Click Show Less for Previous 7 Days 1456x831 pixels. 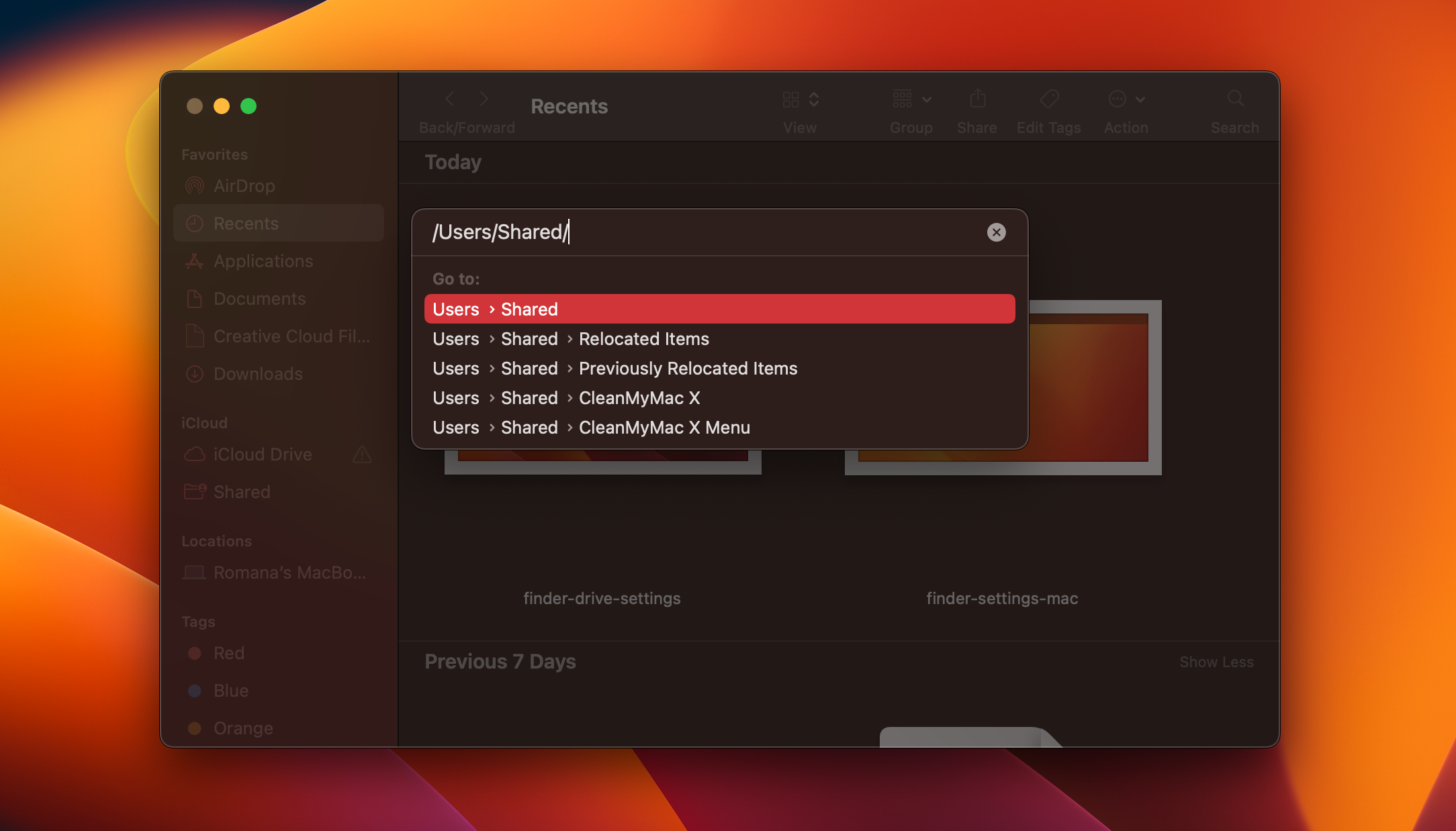pyautogui.click(x=1216, y=660)
